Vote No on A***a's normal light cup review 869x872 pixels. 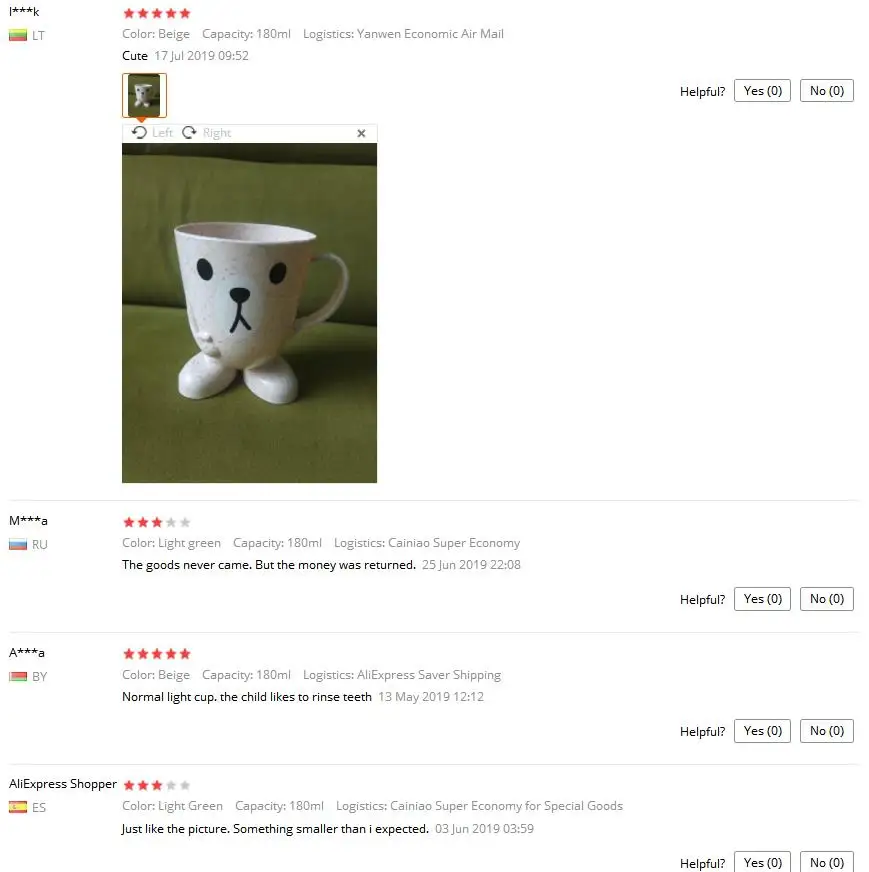pyautogui.click(x=826, y=731)
